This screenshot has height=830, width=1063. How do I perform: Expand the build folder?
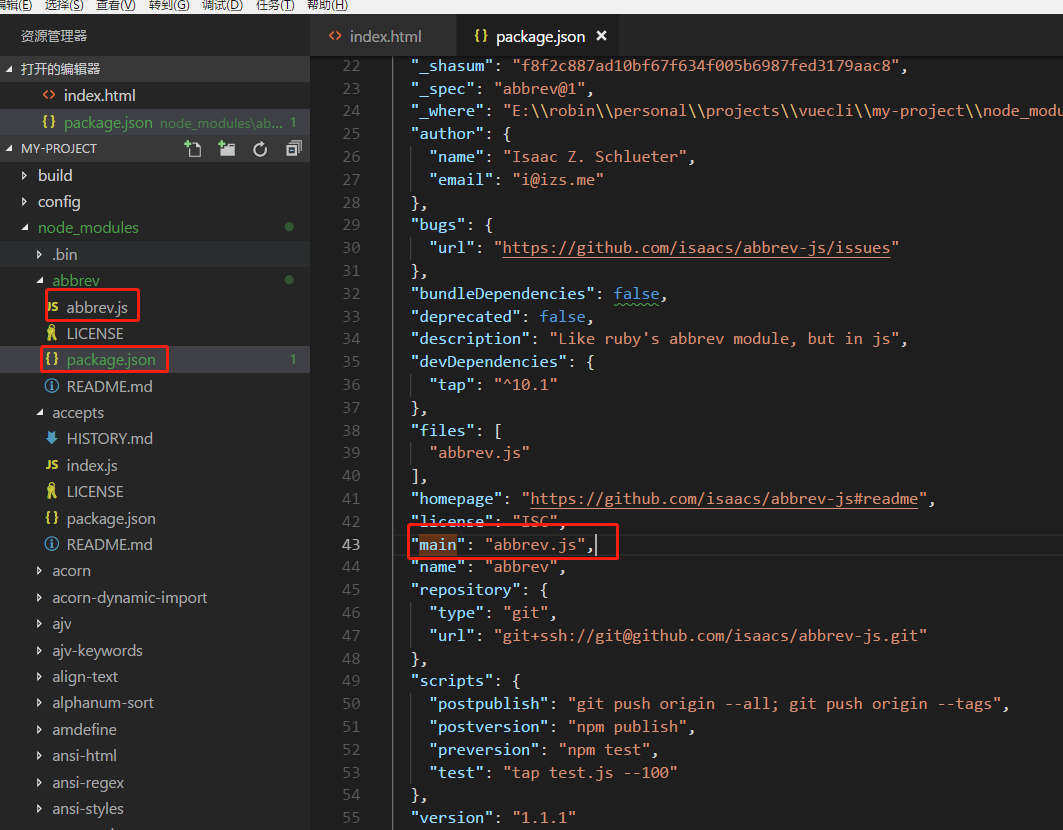tap(55, 175)
